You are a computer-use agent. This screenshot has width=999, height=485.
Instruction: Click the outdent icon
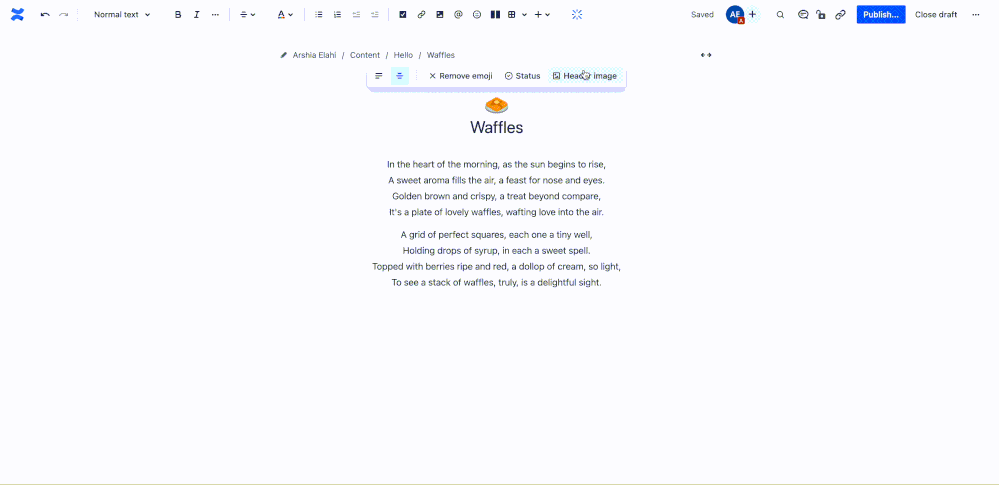(x=356, y=15)
